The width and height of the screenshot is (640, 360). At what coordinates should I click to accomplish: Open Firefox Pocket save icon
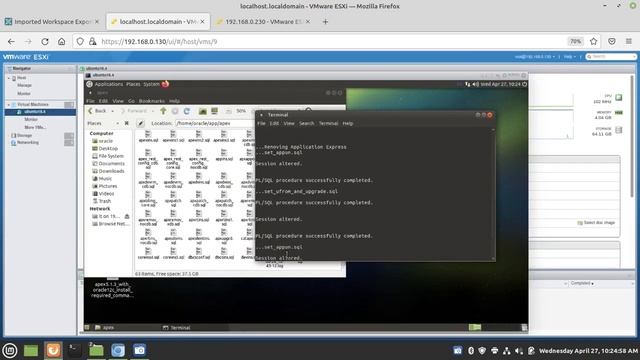coord(612,41)
